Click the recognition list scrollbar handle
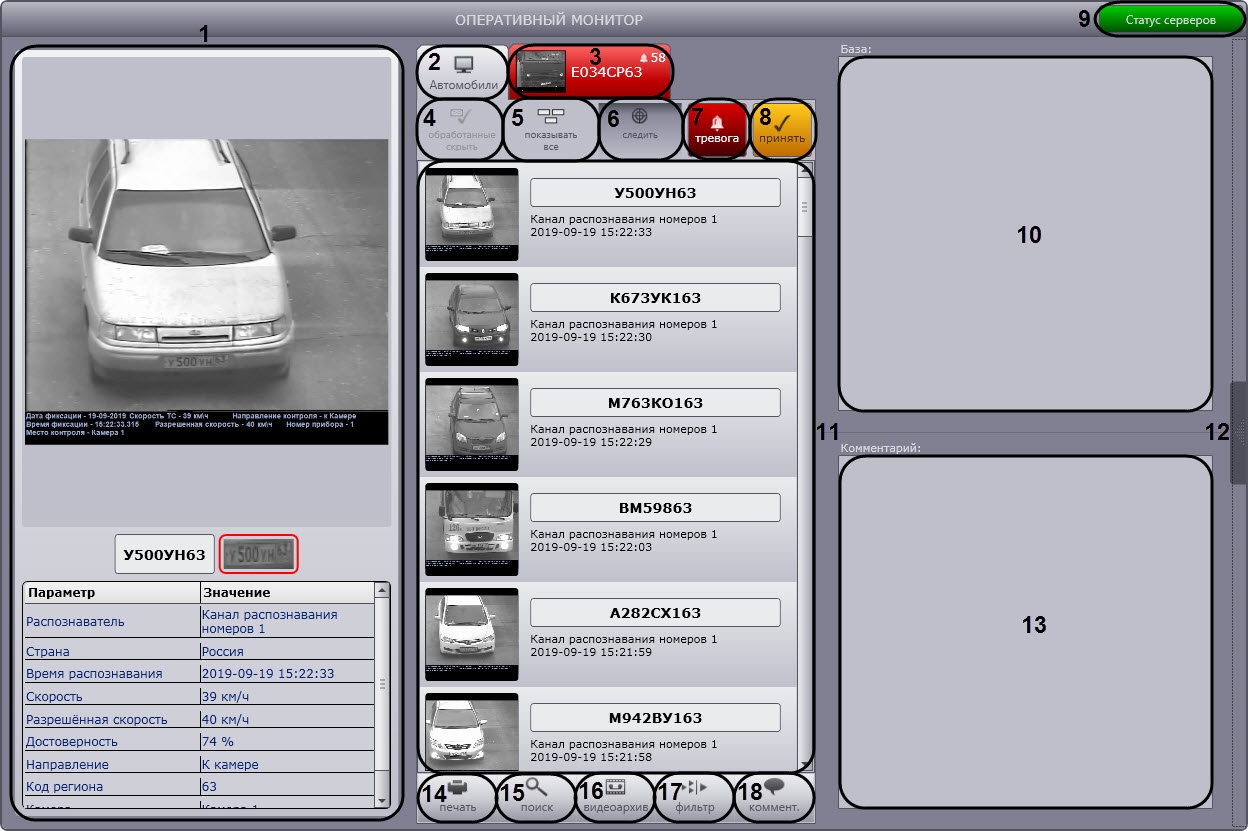Viewport: 1248px width, 831px height. click(804, 207)
